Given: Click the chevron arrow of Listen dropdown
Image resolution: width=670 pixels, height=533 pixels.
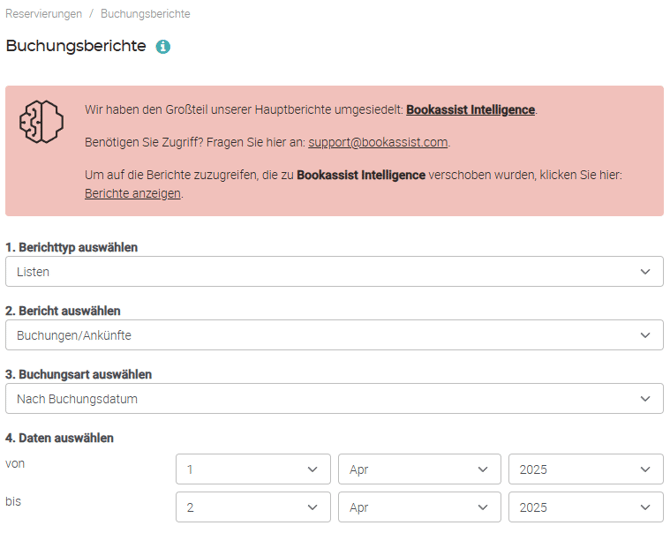Looking at the screenshot, I should click(645, 271).
